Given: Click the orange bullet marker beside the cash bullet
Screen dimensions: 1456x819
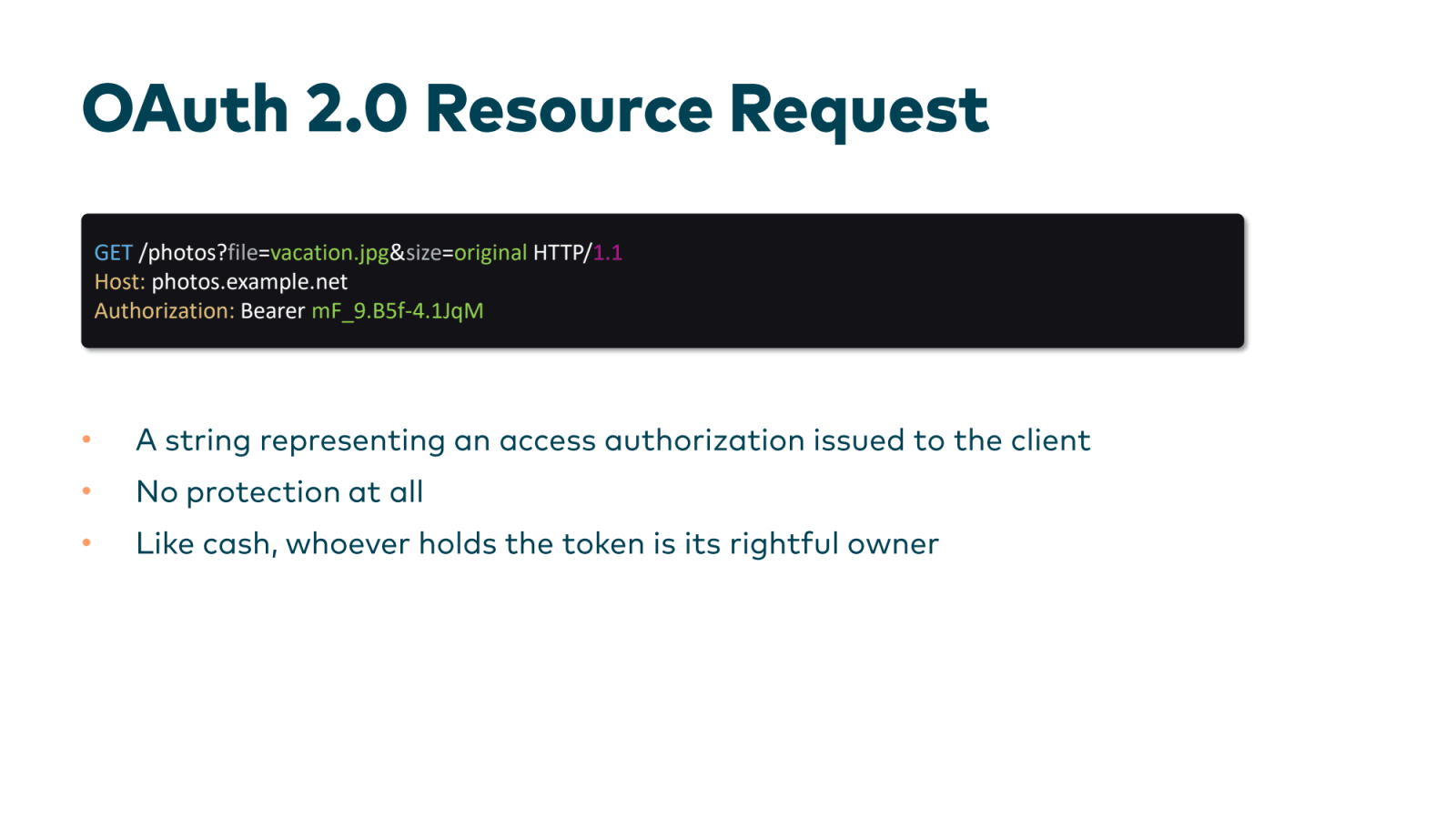Looking at the screenshot, I should [x=87, y=543].
